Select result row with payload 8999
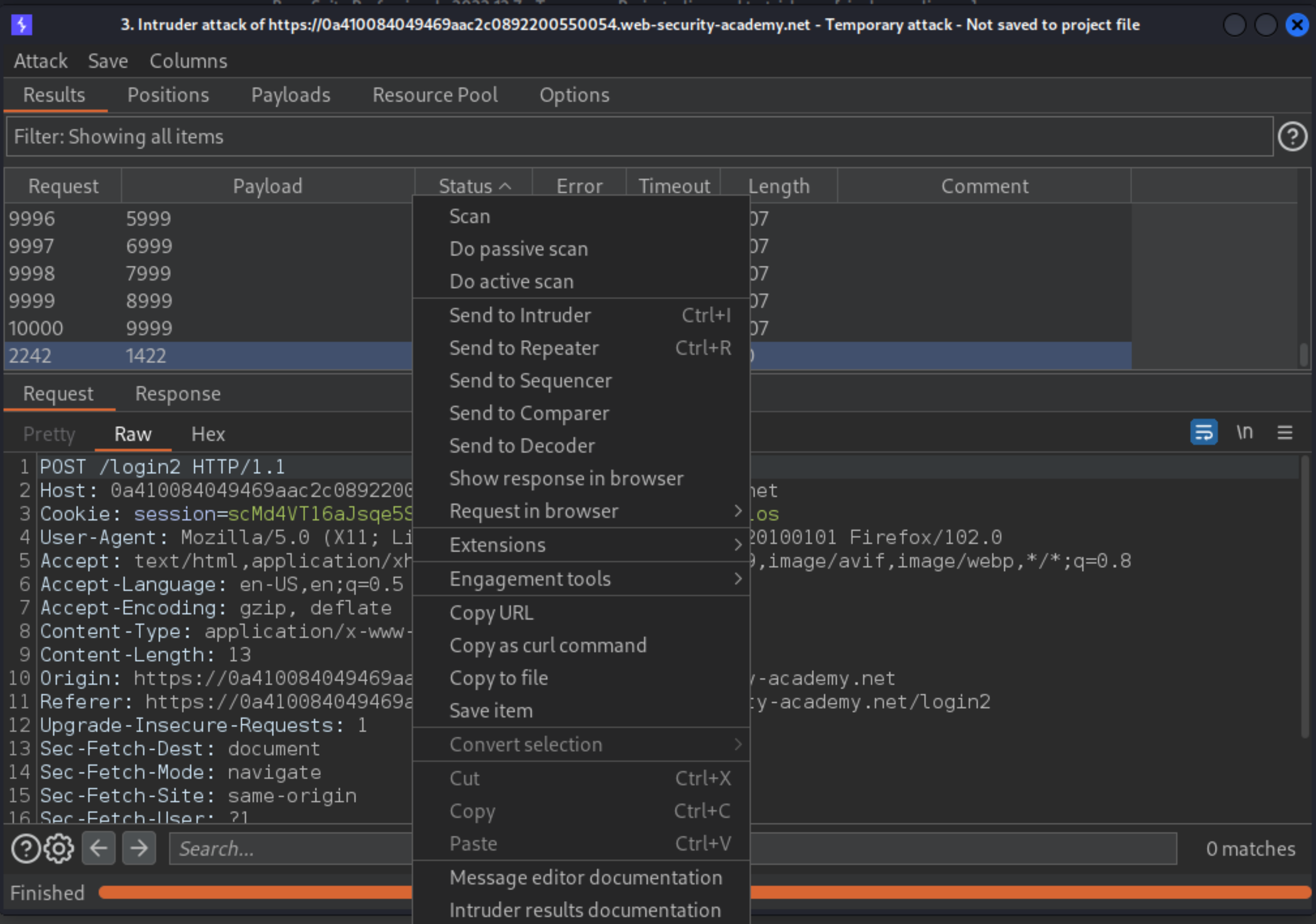The image size is (1316, 924). (209, 301)
